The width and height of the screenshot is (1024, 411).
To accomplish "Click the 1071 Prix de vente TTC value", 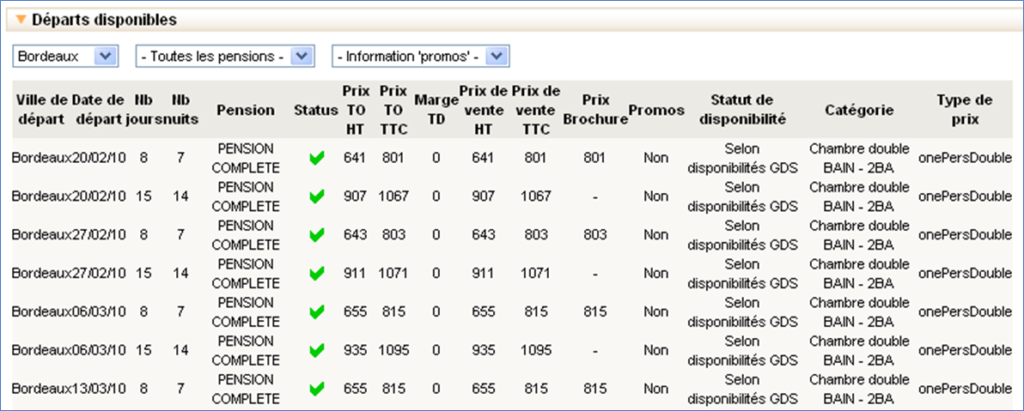I will coord(535,273).
